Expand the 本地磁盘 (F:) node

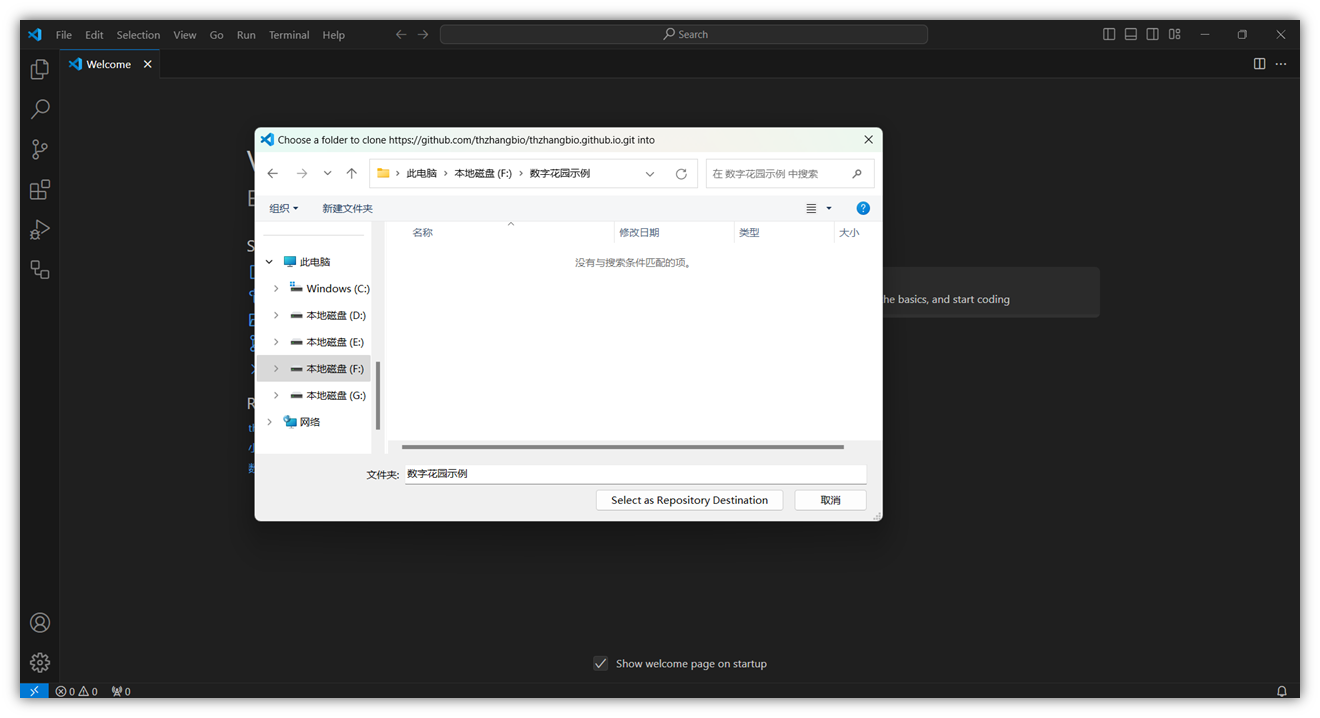(276, 369)
